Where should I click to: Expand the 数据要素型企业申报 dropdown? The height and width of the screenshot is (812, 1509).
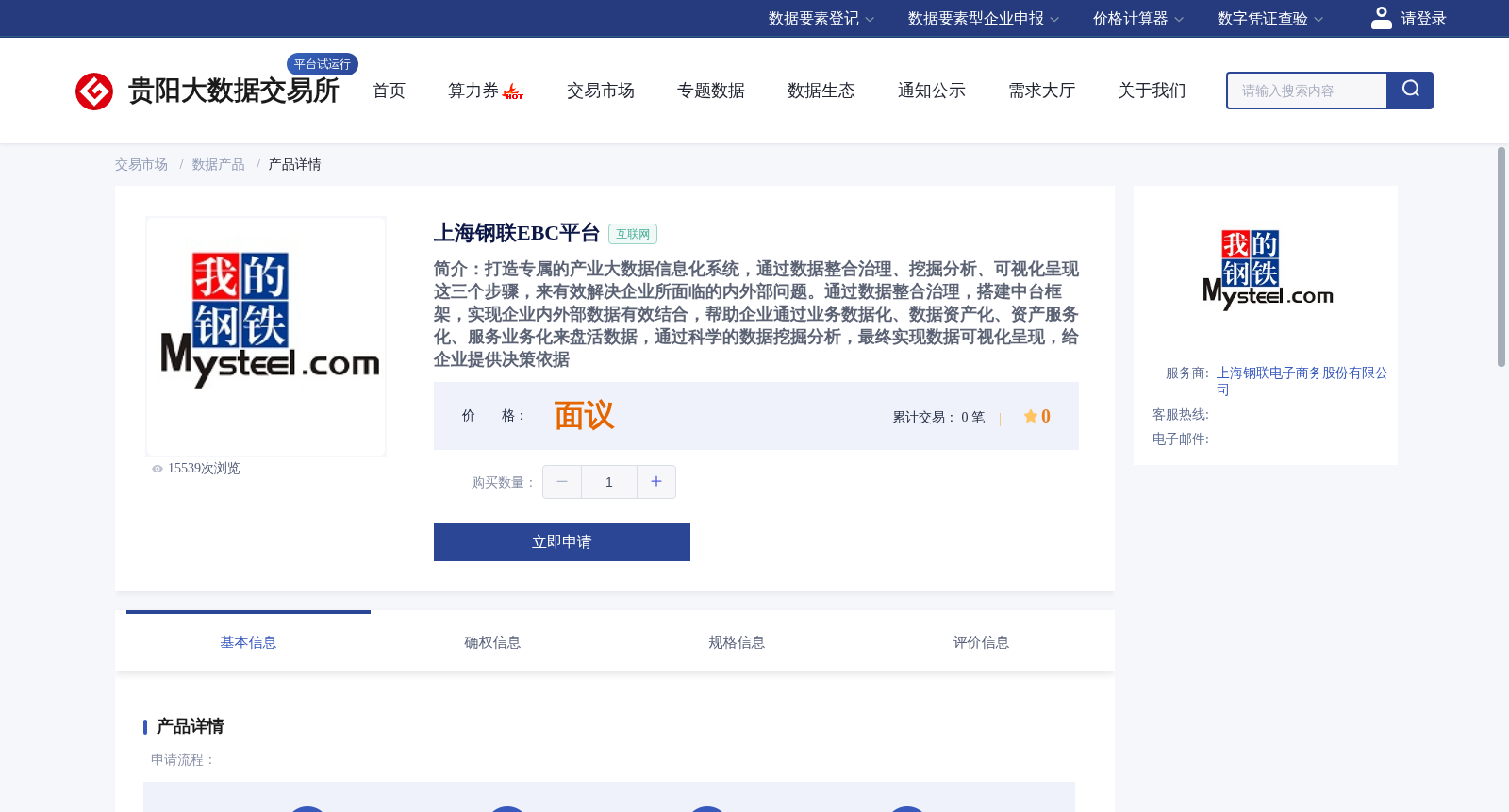point(984,19)
